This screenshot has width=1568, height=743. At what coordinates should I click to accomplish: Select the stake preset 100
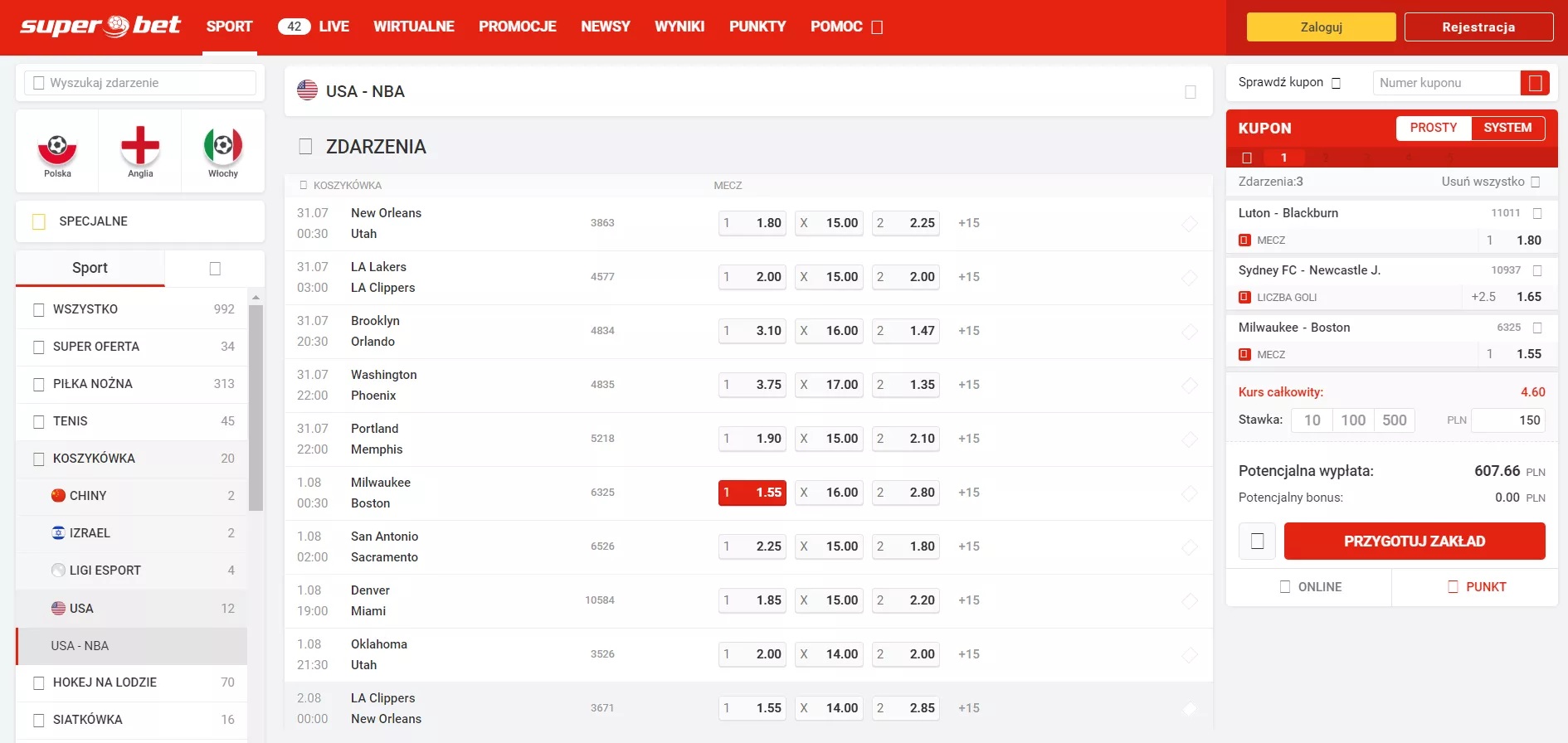1353,420
